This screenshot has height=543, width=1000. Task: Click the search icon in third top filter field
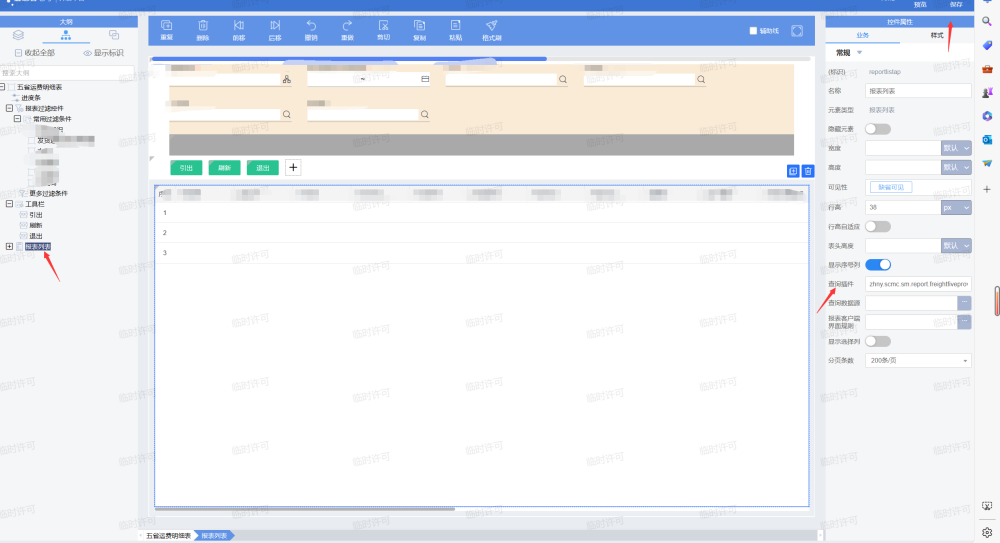point(562,79)
